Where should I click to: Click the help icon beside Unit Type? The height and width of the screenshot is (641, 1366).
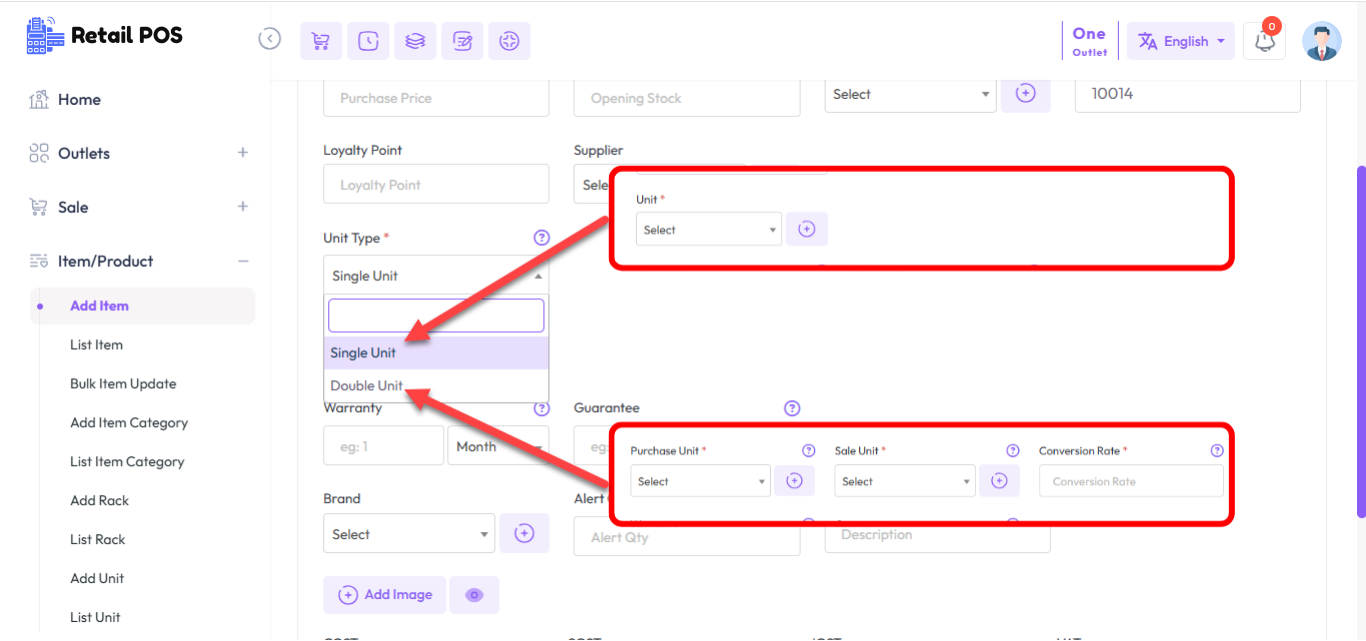[541, 238]
